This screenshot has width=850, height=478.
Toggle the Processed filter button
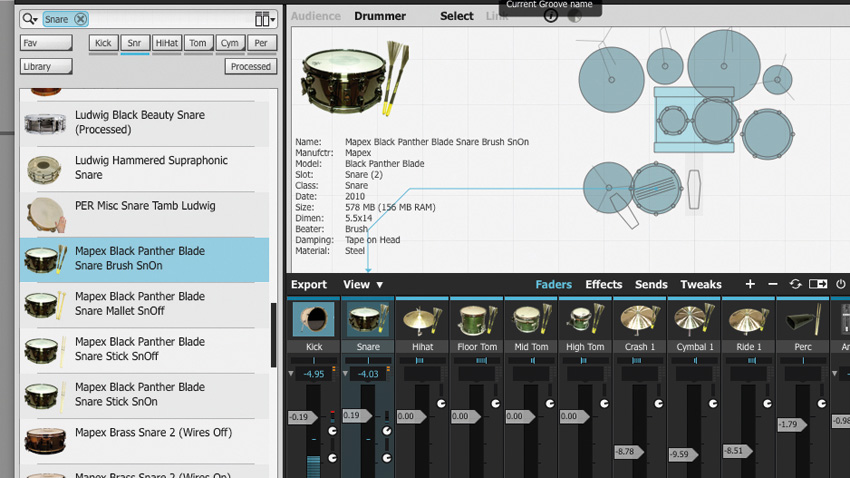click(250, 67)
